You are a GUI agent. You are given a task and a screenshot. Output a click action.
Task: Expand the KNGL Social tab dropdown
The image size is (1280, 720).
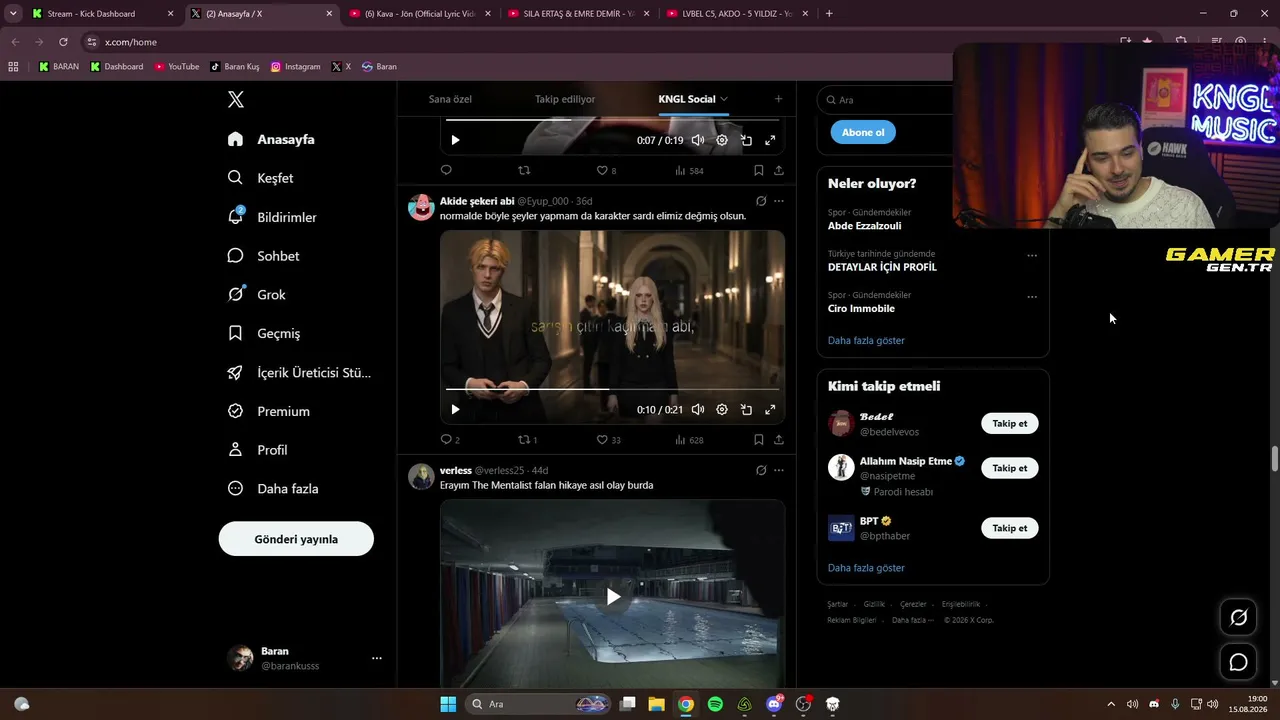tap(724, 99)
